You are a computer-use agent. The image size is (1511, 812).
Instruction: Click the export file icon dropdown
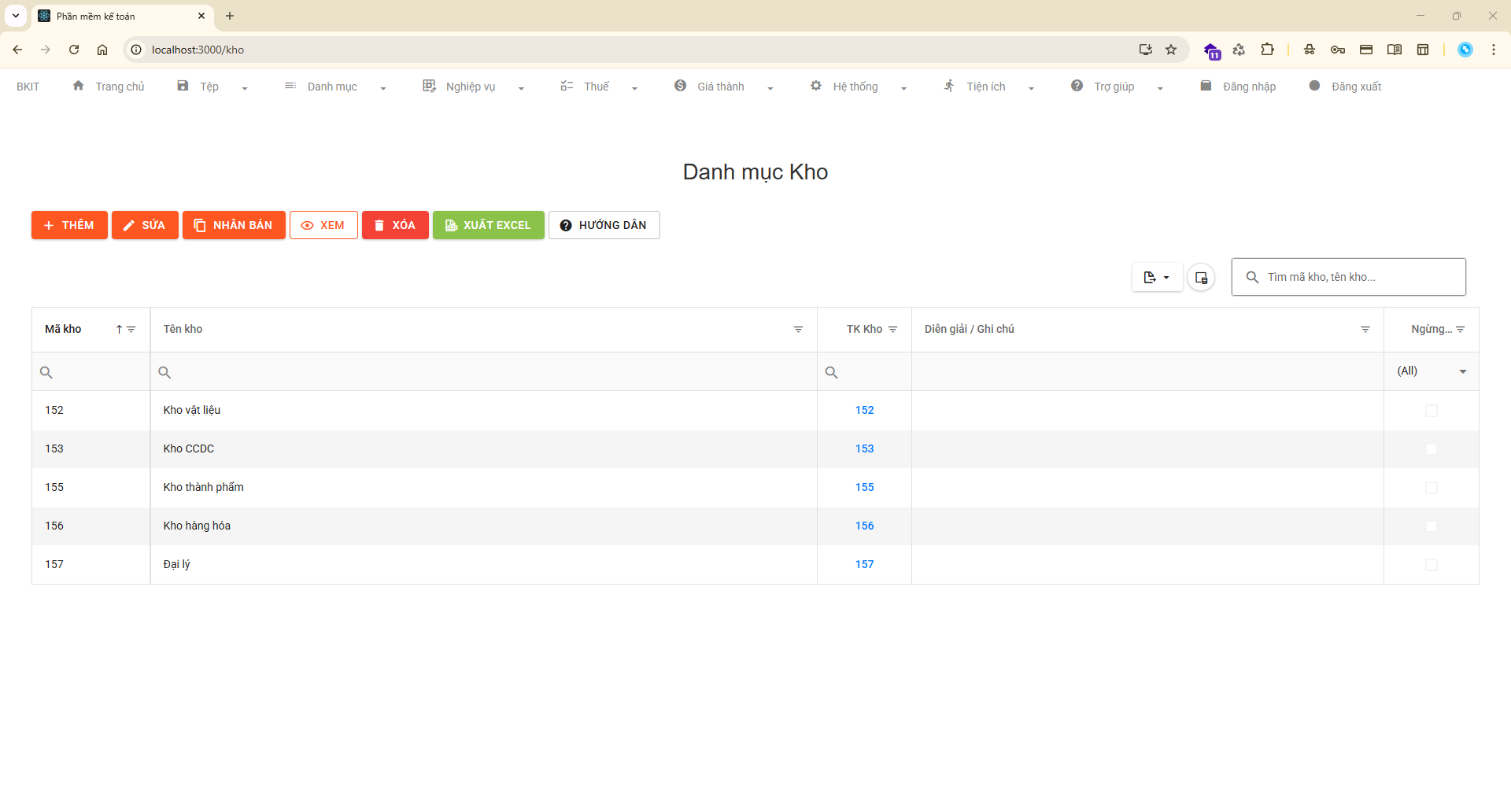click(1157, 277)
